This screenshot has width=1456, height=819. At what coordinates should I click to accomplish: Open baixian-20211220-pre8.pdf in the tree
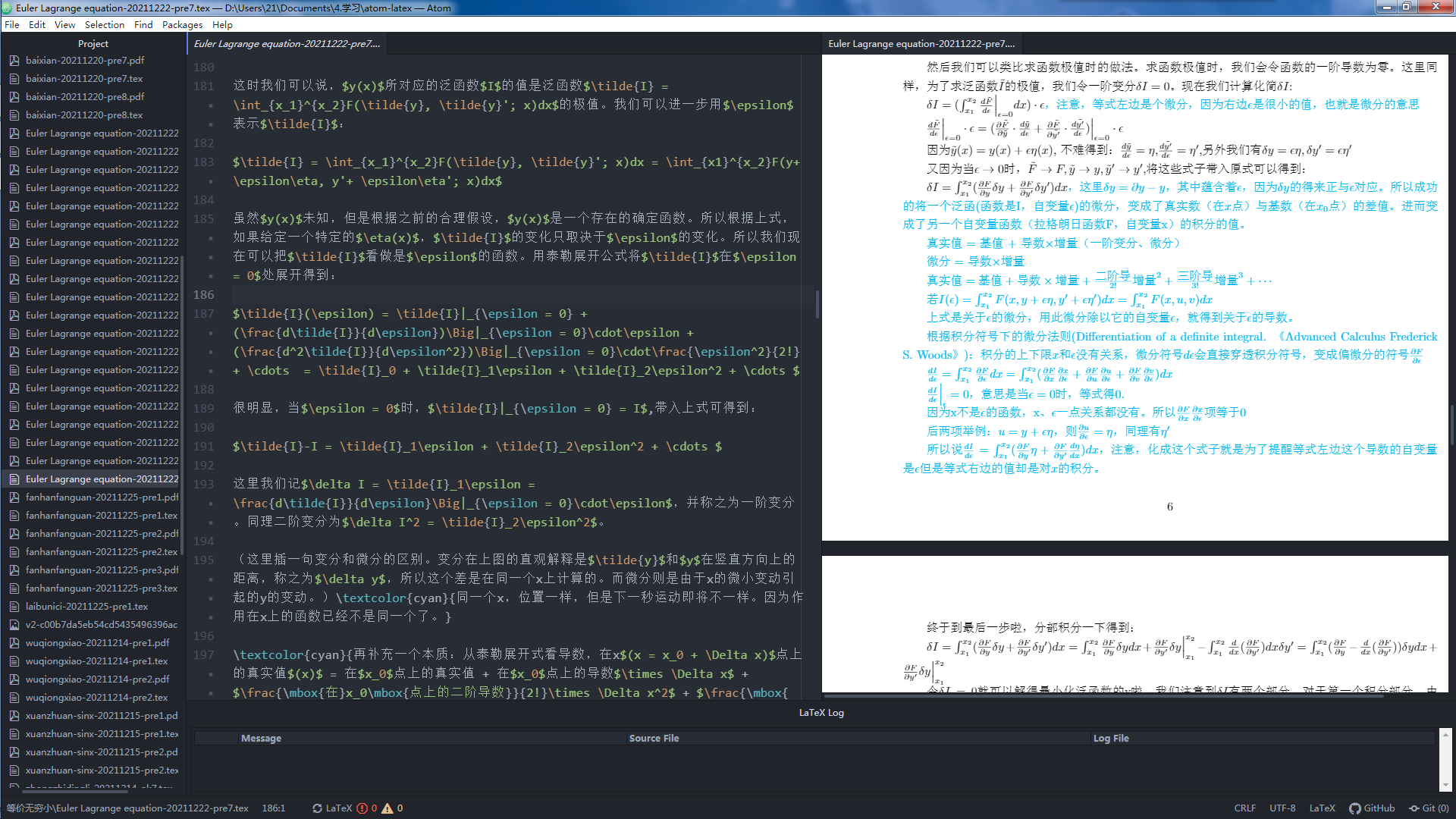pyautogui.click(x=85, y=97)
